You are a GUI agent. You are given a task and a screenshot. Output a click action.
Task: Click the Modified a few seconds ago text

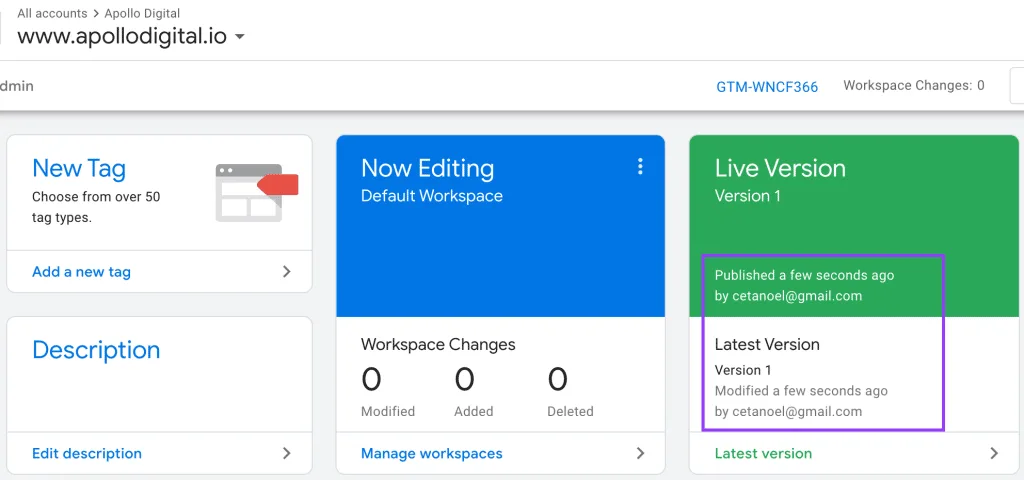click(x=801, y=391)
